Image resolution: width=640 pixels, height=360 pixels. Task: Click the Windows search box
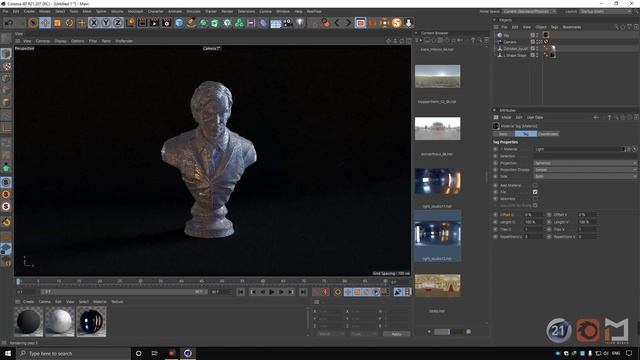pyautogui.click(x=73, y=353)
